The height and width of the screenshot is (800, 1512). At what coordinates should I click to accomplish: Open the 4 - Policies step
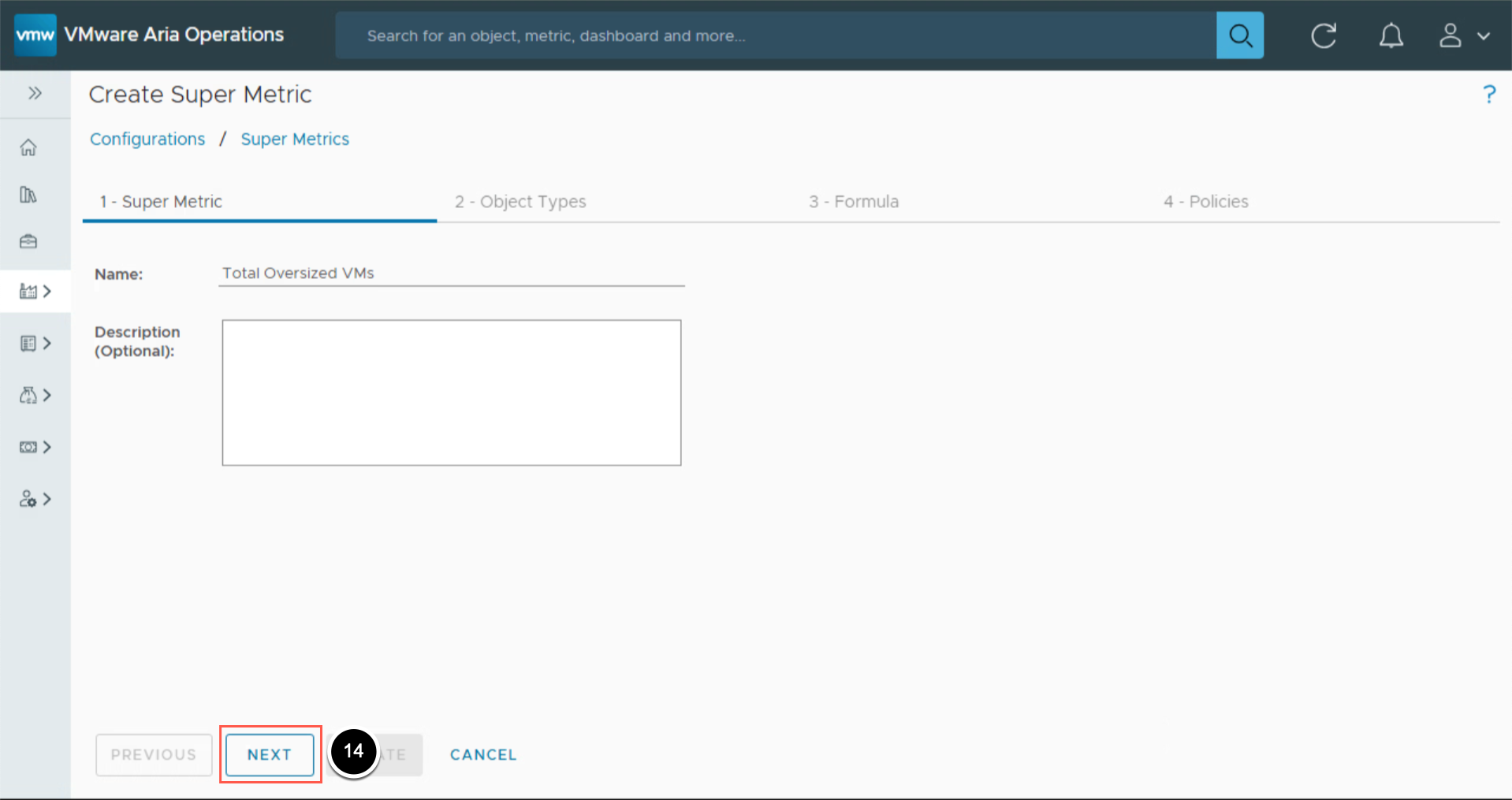pos(1206,202)
